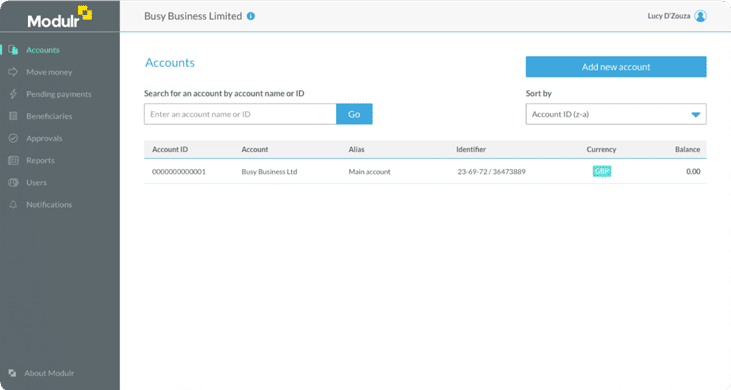
Task: Click the Add new account button
Action: (616, 67)
